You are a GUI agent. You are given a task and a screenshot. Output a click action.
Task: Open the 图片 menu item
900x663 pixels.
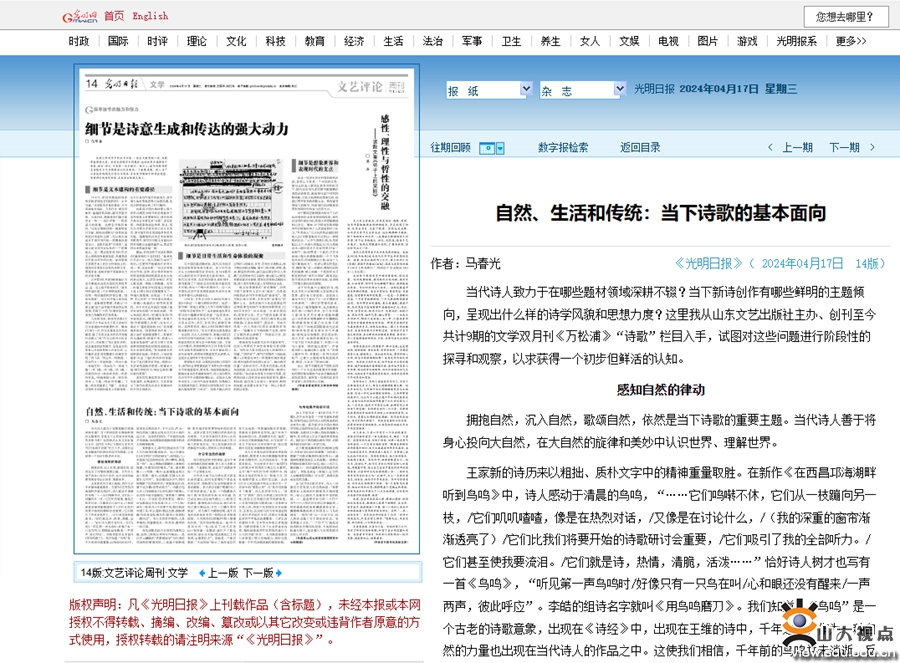click(708, 41)
